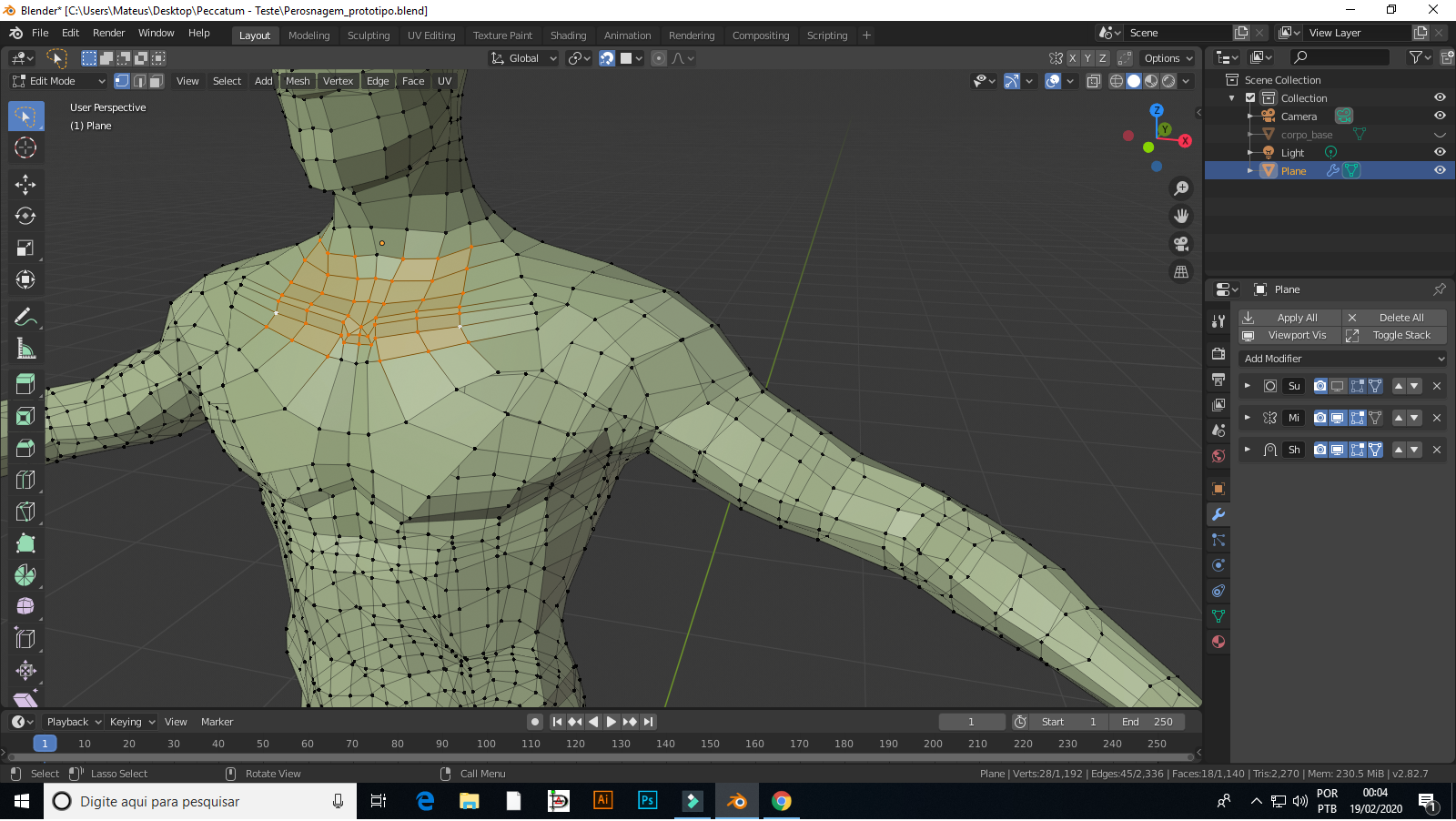The width and height of the screenshot is (1456, 821).
Task: Choose the Knife tool
Action: (x=25, y=512)
